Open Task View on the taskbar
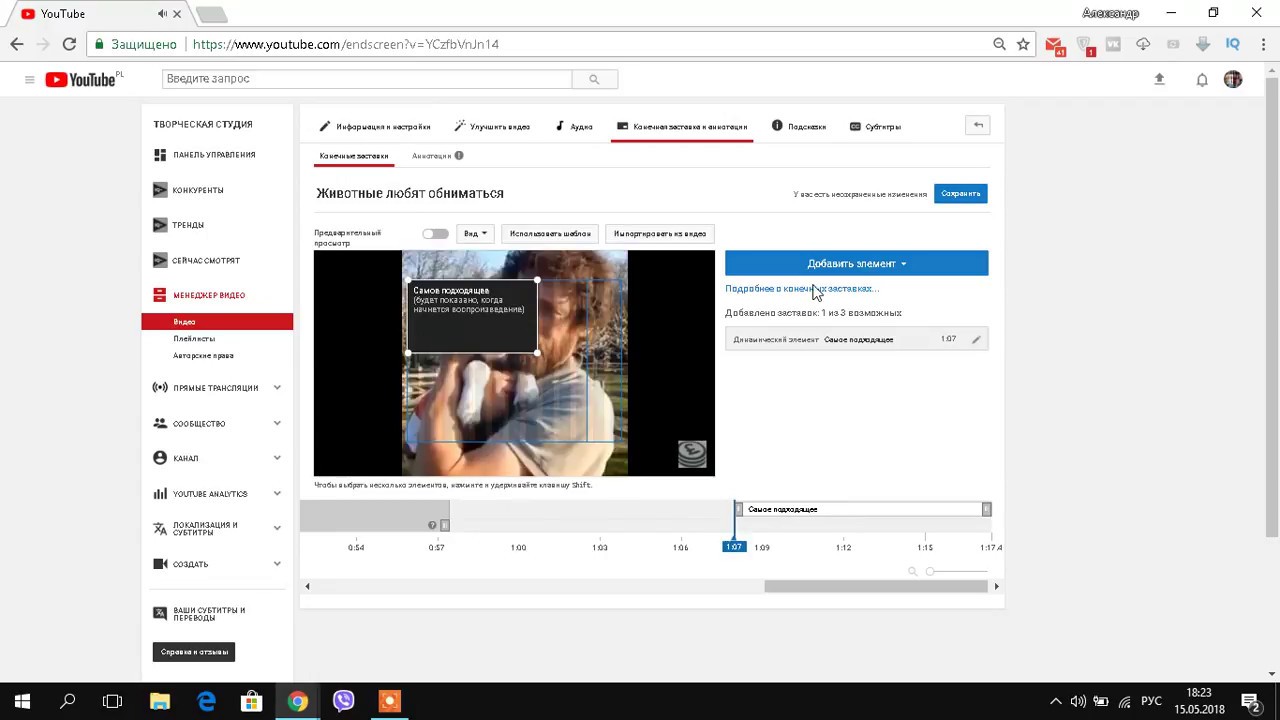 (x=113, y=701)
